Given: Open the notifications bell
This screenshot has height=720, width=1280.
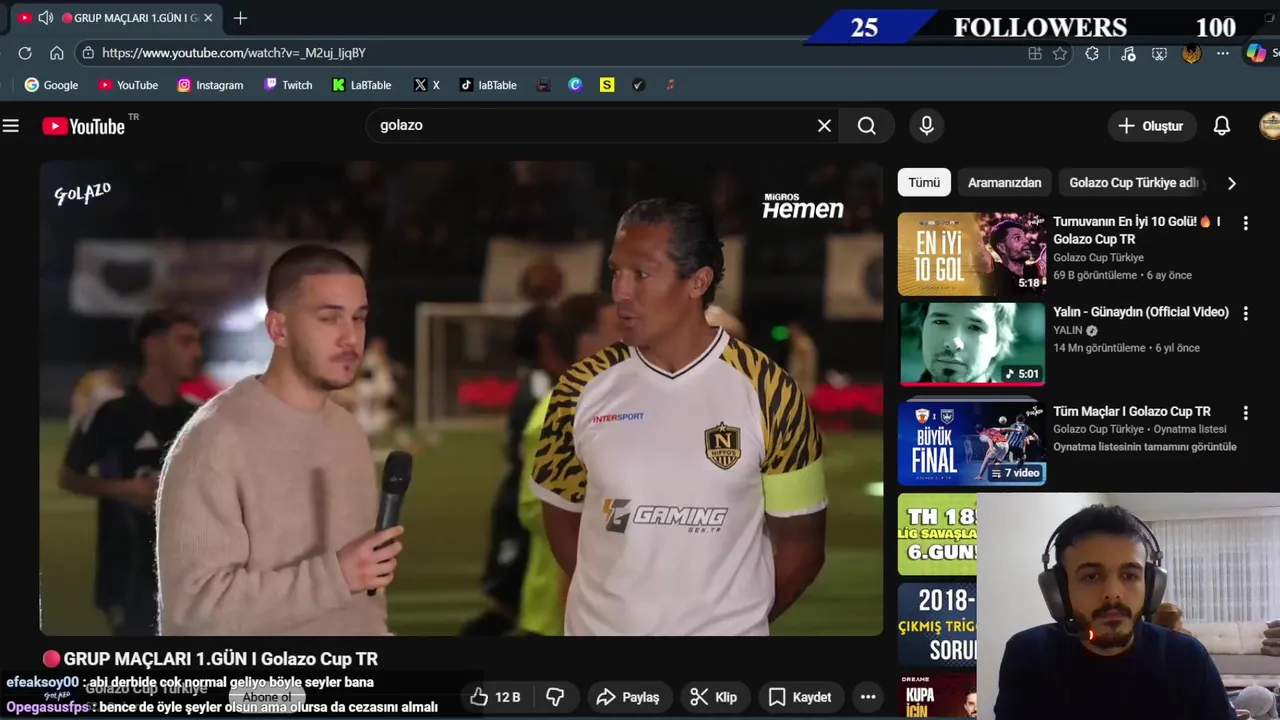Looking at the screenshot, I should click(1222, 126).
